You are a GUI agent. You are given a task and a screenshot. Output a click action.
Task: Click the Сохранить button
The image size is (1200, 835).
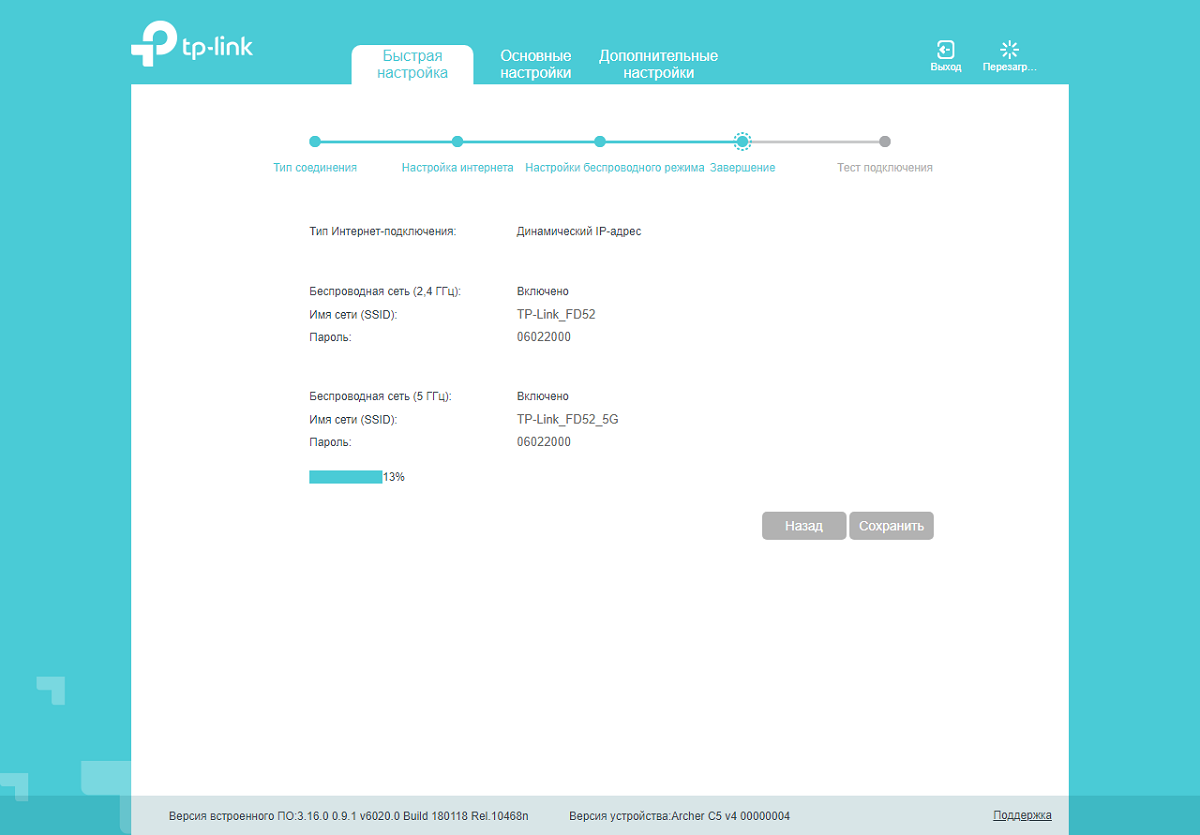(x=891, y=526)
